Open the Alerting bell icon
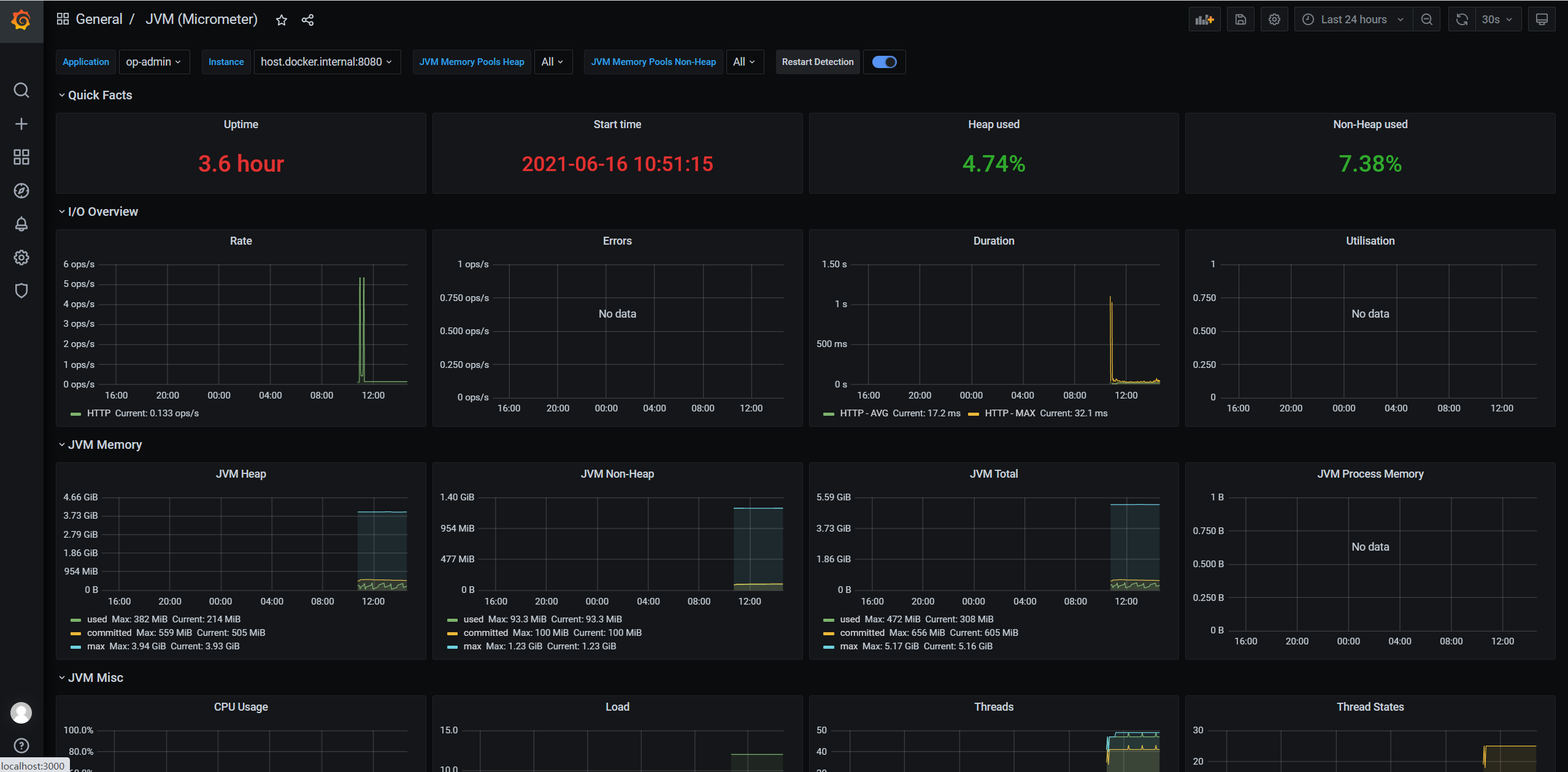Screen dimensions: 1568x772 [21, 224]
